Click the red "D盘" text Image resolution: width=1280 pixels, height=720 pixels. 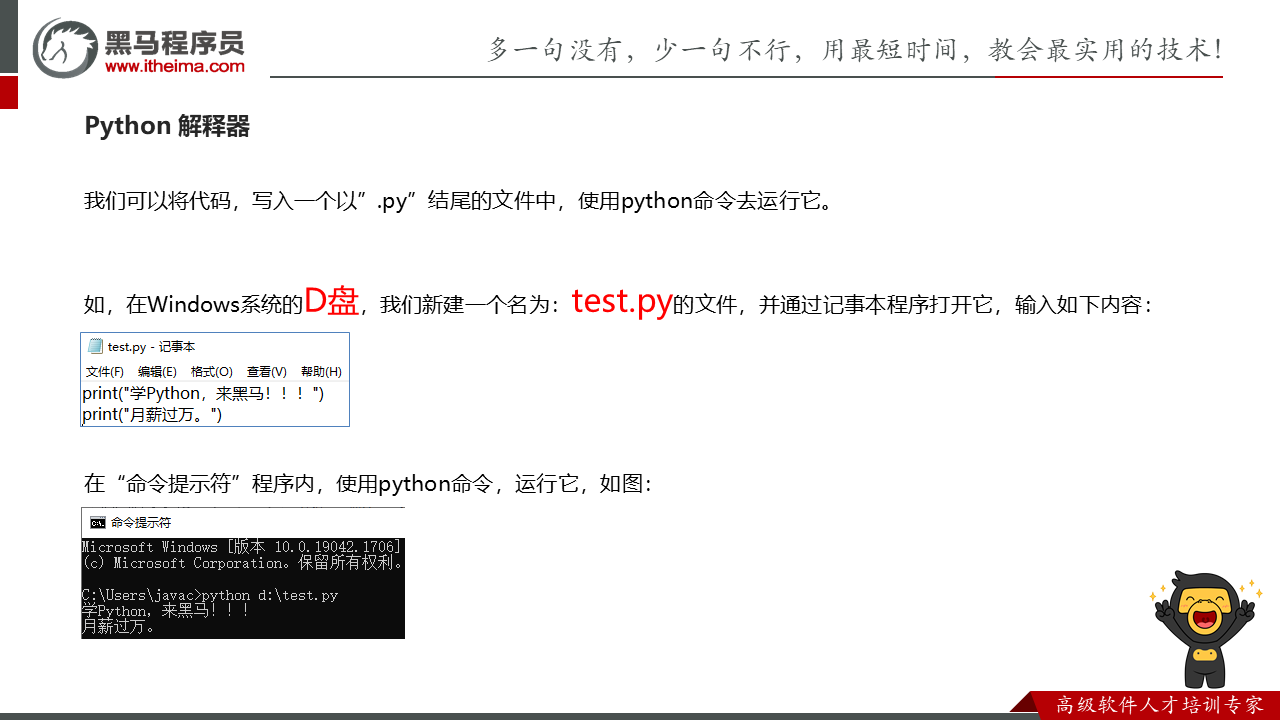pyautogui.click(x=331, y=301)
